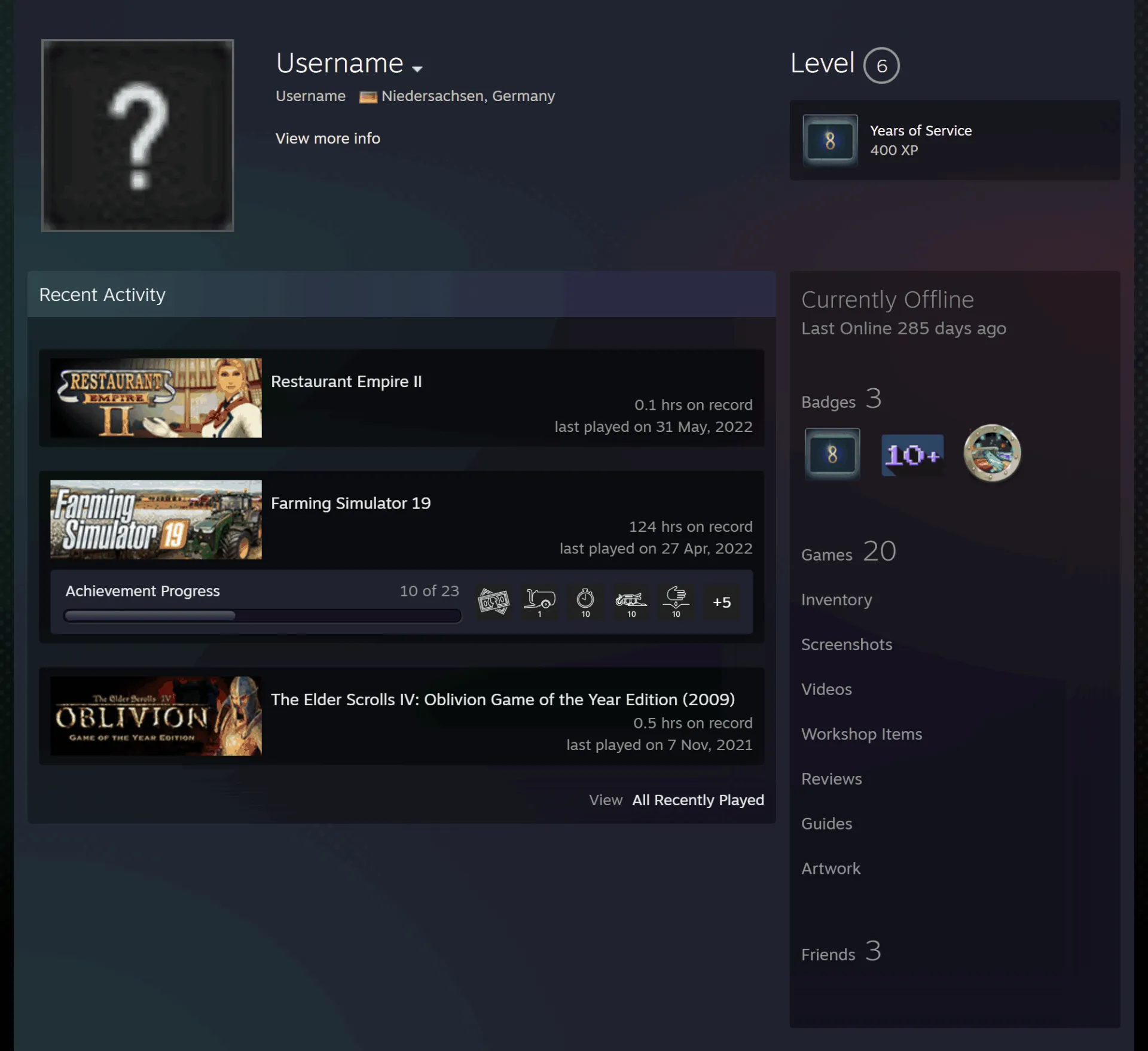Open the All Recently Played link
This screenshot has width=1148, height=1051.
698,800
